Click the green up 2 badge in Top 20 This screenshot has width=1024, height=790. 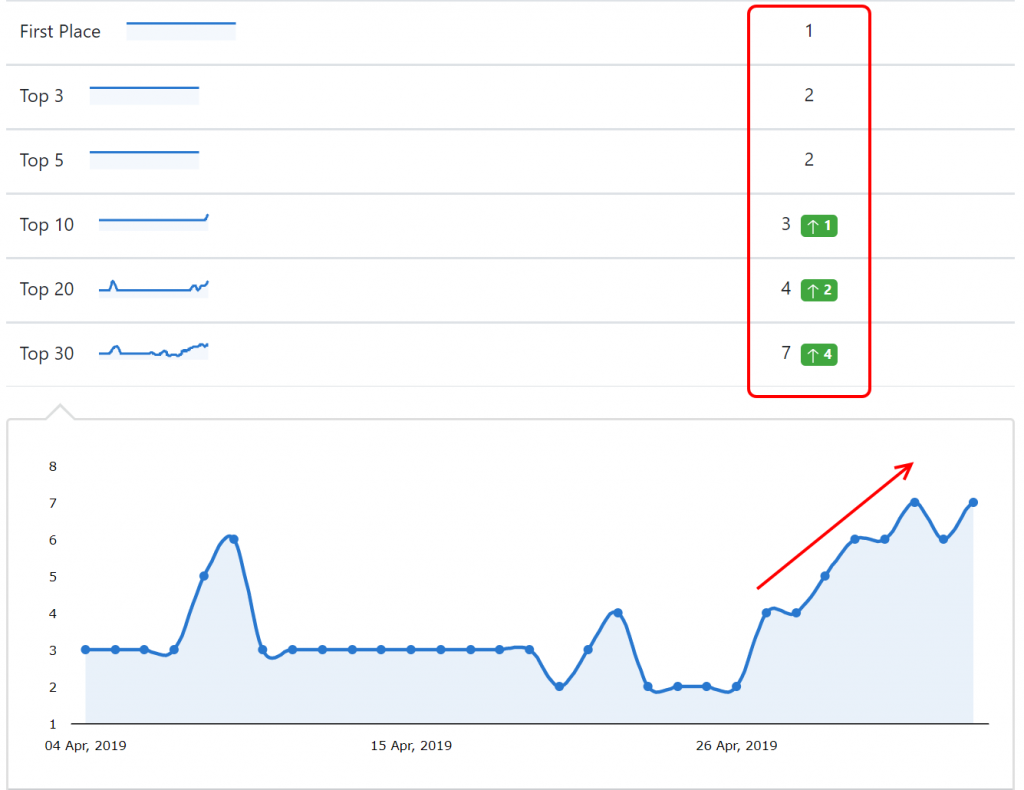(820, 290)
